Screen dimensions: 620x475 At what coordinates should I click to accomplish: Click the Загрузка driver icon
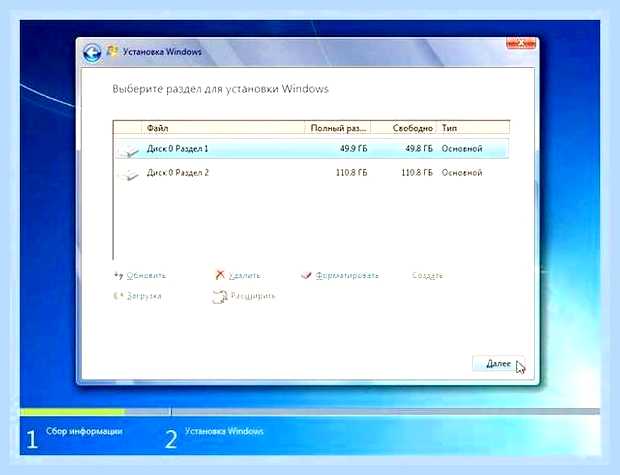tap(118, 296)
